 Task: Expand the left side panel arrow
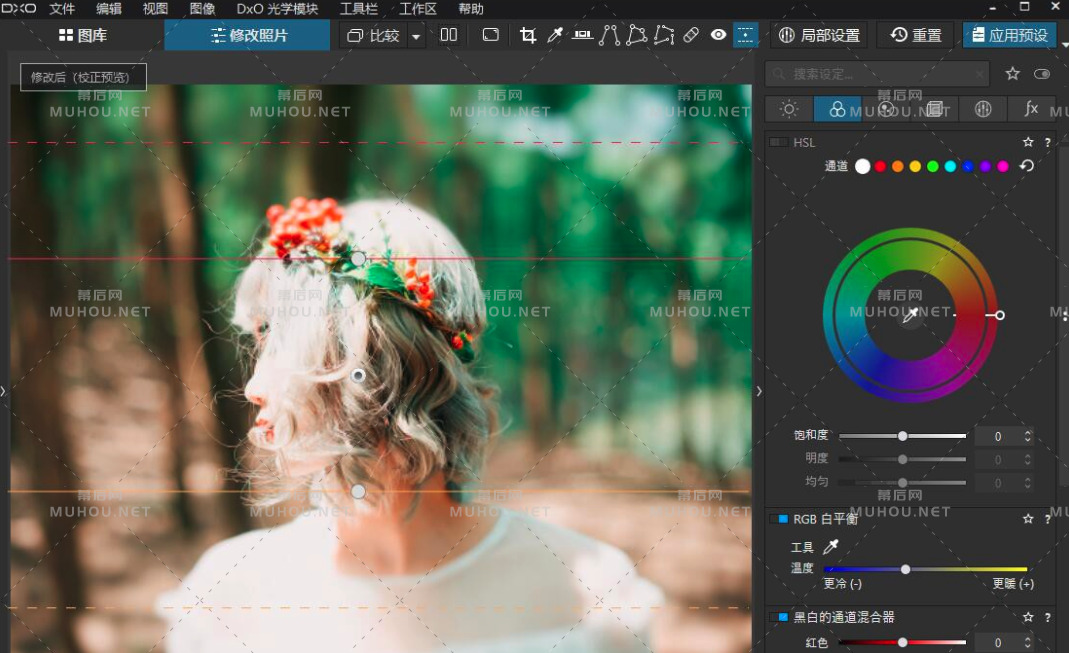3,391
